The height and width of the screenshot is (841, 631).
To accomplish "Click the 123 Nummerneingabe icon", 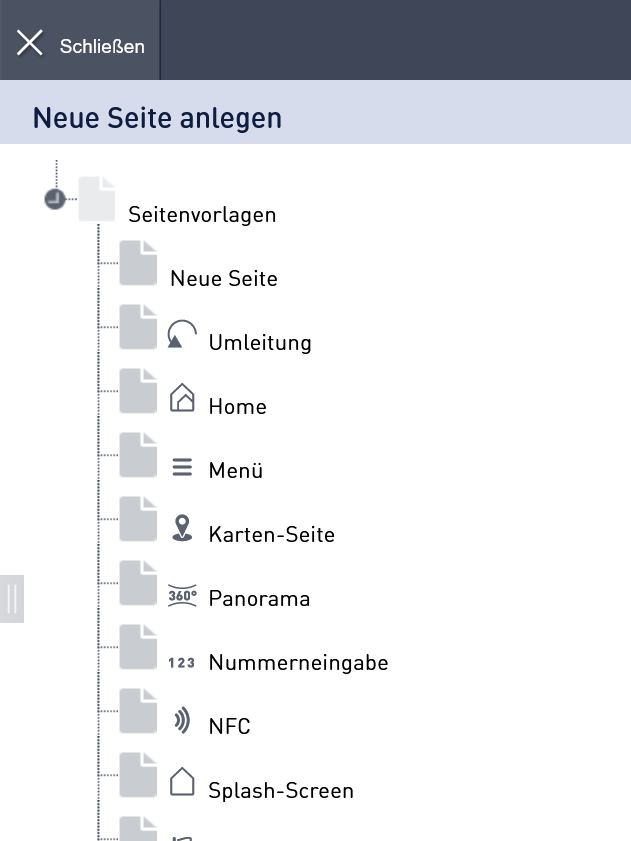I will pos(181,663).
